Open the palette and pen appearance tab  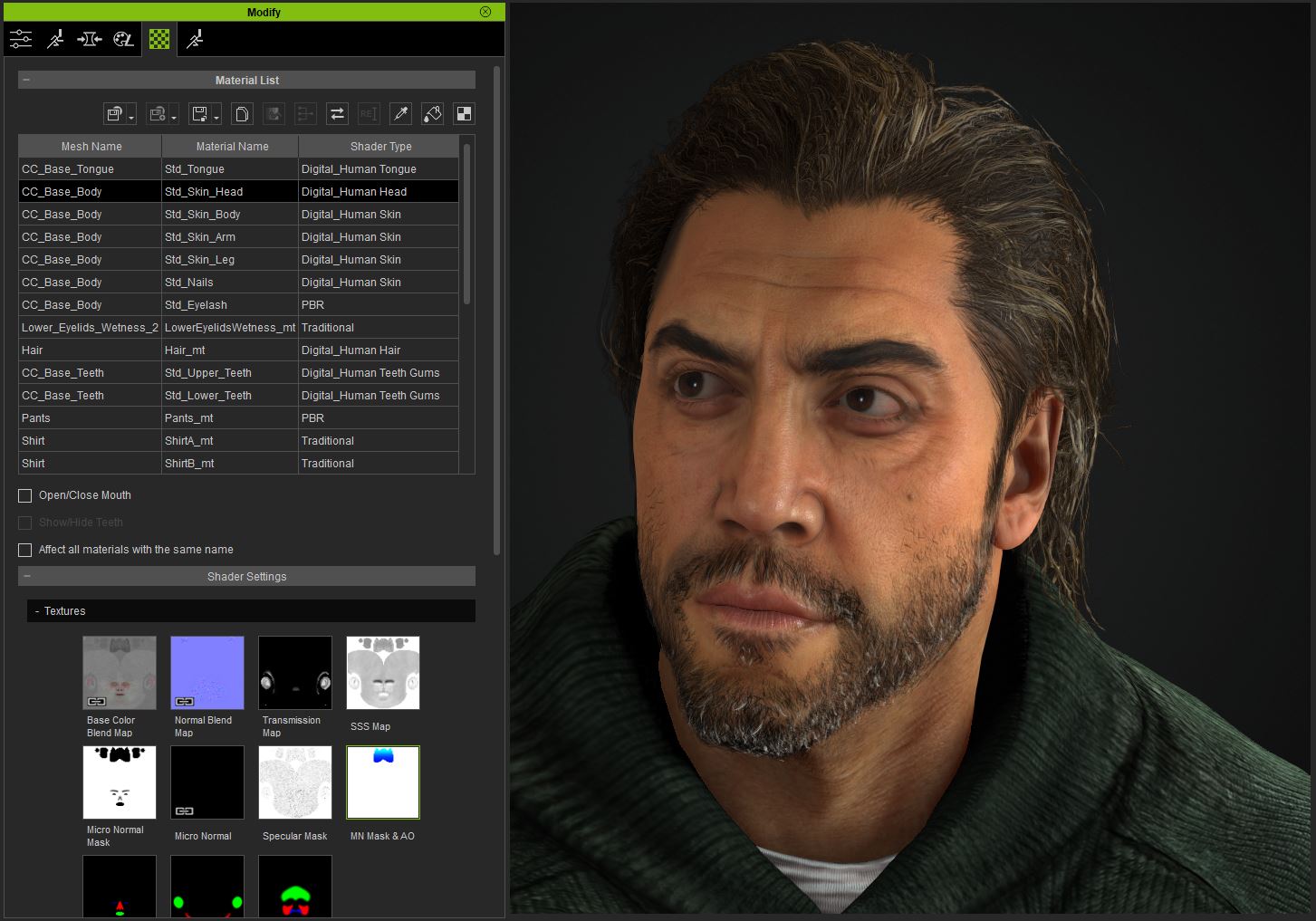tap(123, 39)
